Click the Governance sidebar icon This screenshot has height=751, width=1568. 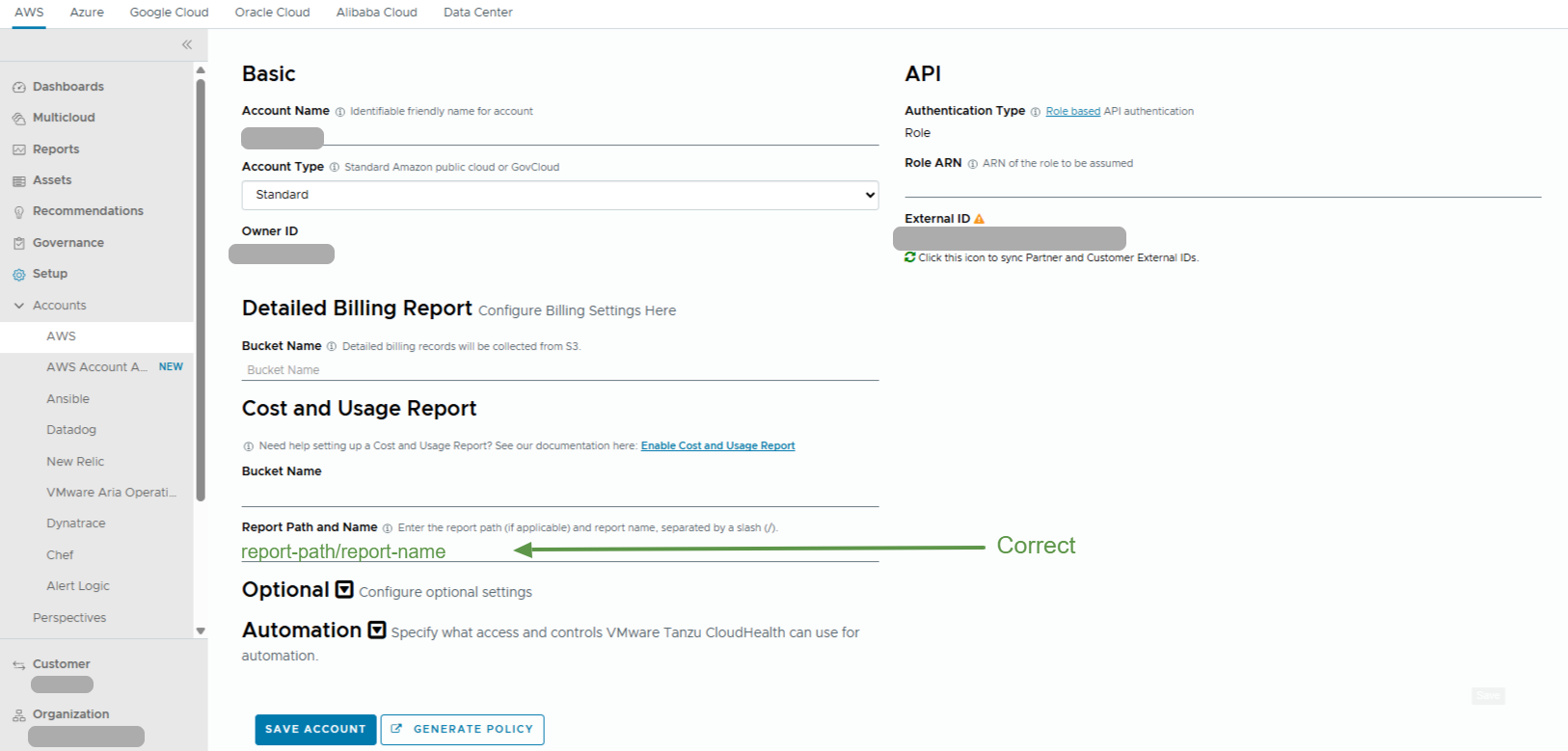[x=18, y=243]
